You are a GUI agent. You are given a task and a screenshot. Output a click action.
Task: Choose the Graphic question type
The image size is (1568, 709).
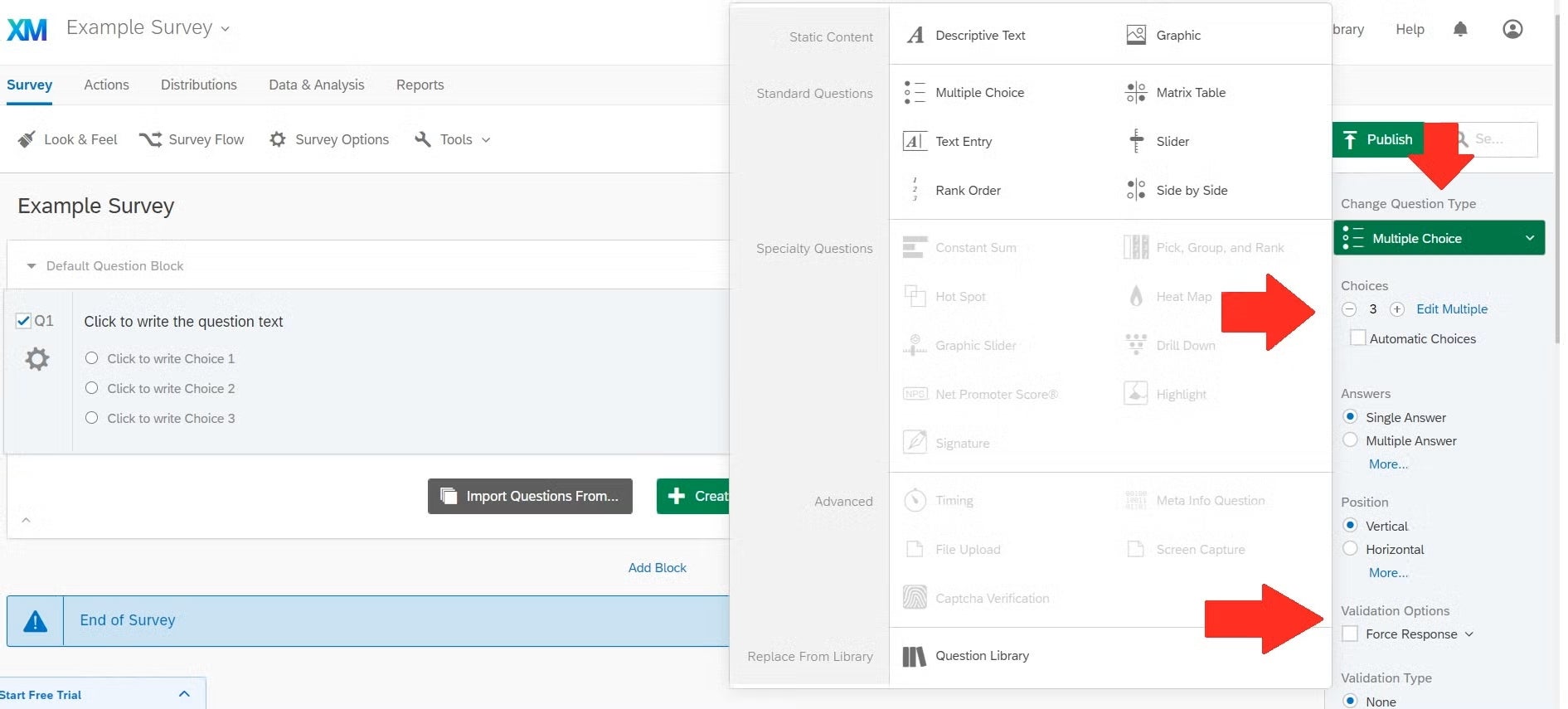(1163, 35)
